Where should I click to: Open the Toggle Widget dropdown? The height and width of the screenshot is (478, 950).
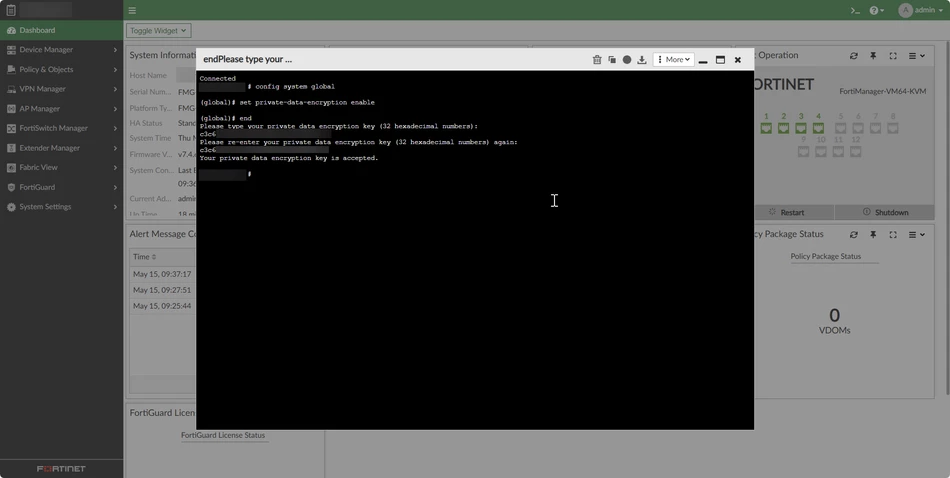pyautogui.click(x=159, y=30)
